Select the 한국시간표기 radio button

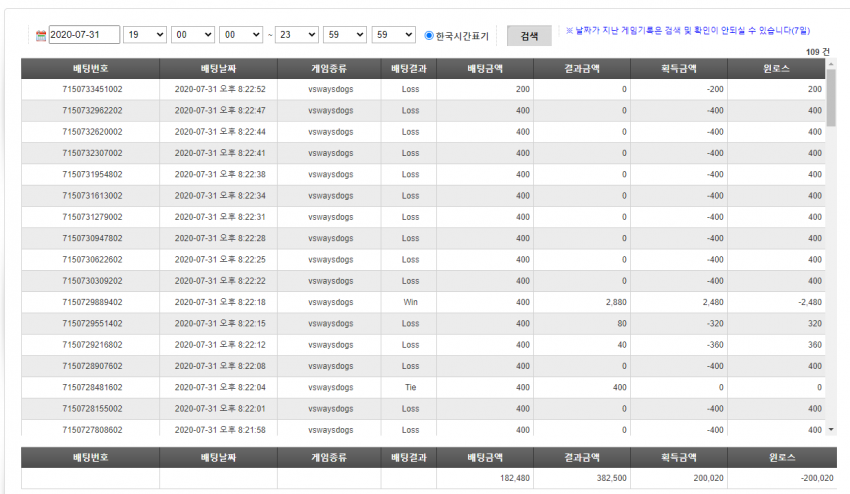(429, 35)
